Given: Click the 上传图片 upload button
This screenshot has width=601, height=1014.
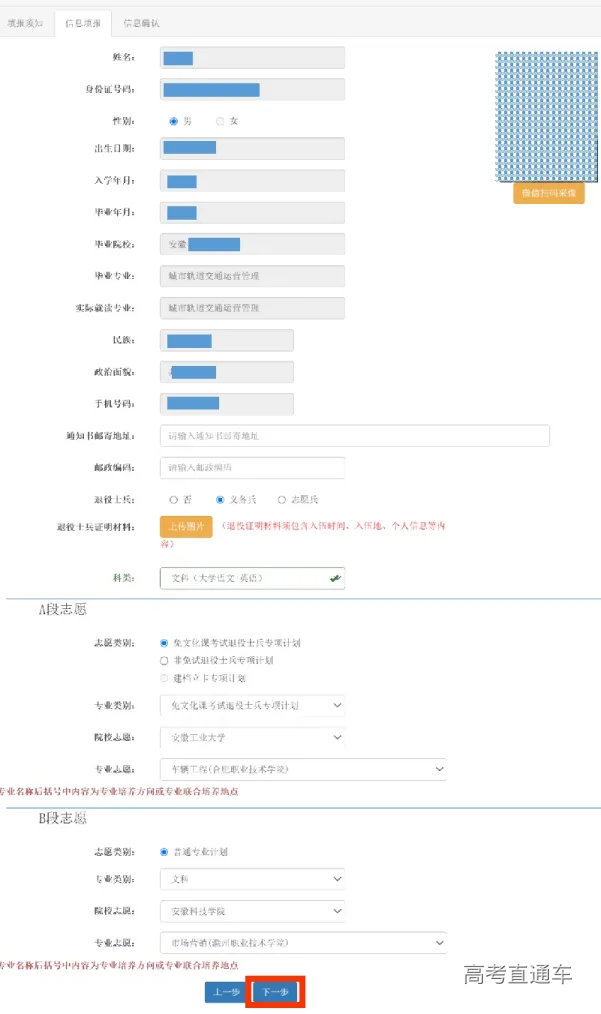Looking at the screenshot, I should coord(186,527).
